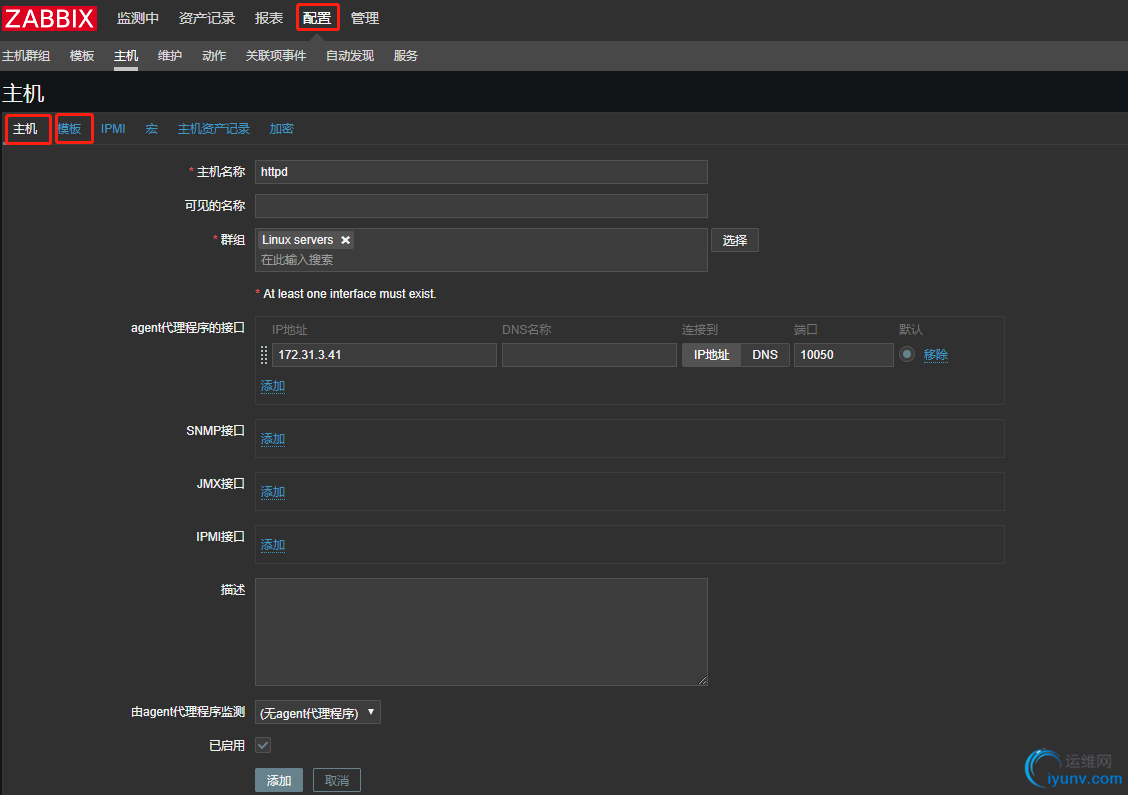Click into the 主机名称 field
The width and height of the screenshot is (1128, 795).
coord(481,172)
